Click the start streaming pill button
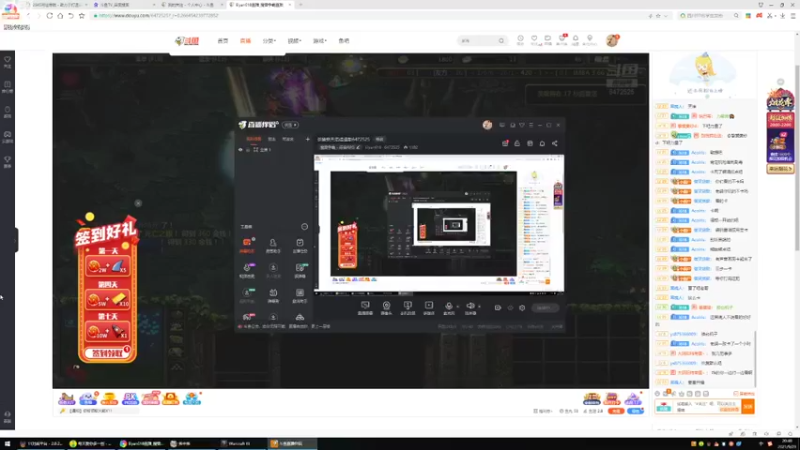This screenshot has height=450, width=800. tap(545, 308)
